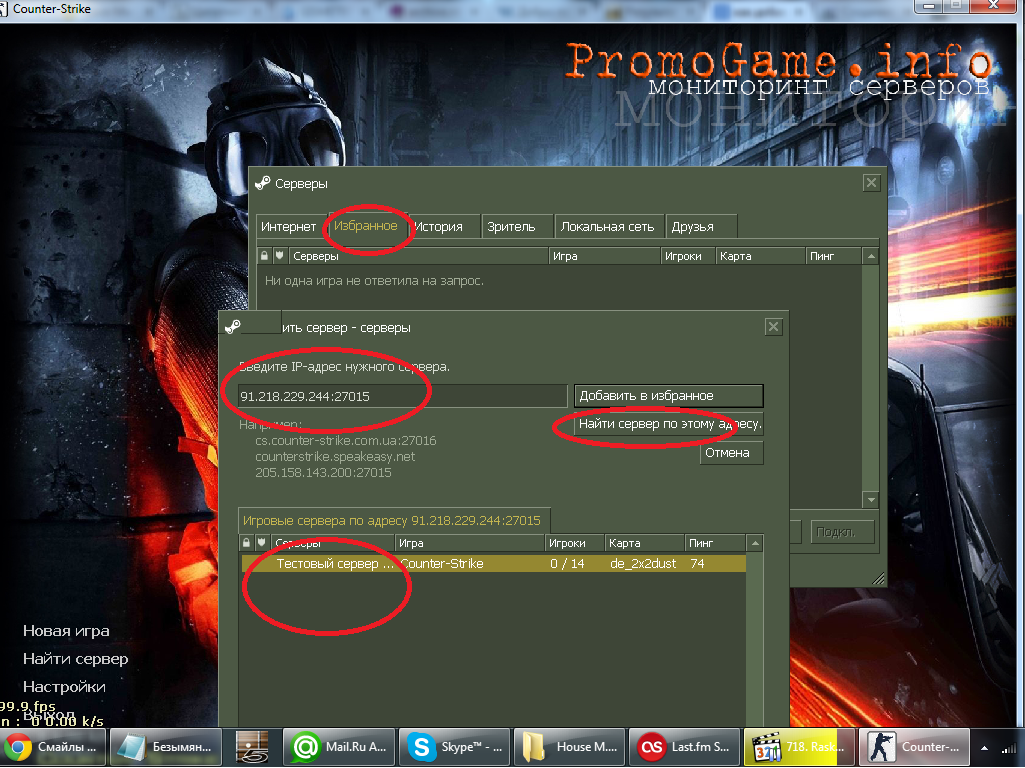The width and height of the screenshot is (1025, 768).
Task: Sort add server results by Игроки column
Action: (575, 543)
